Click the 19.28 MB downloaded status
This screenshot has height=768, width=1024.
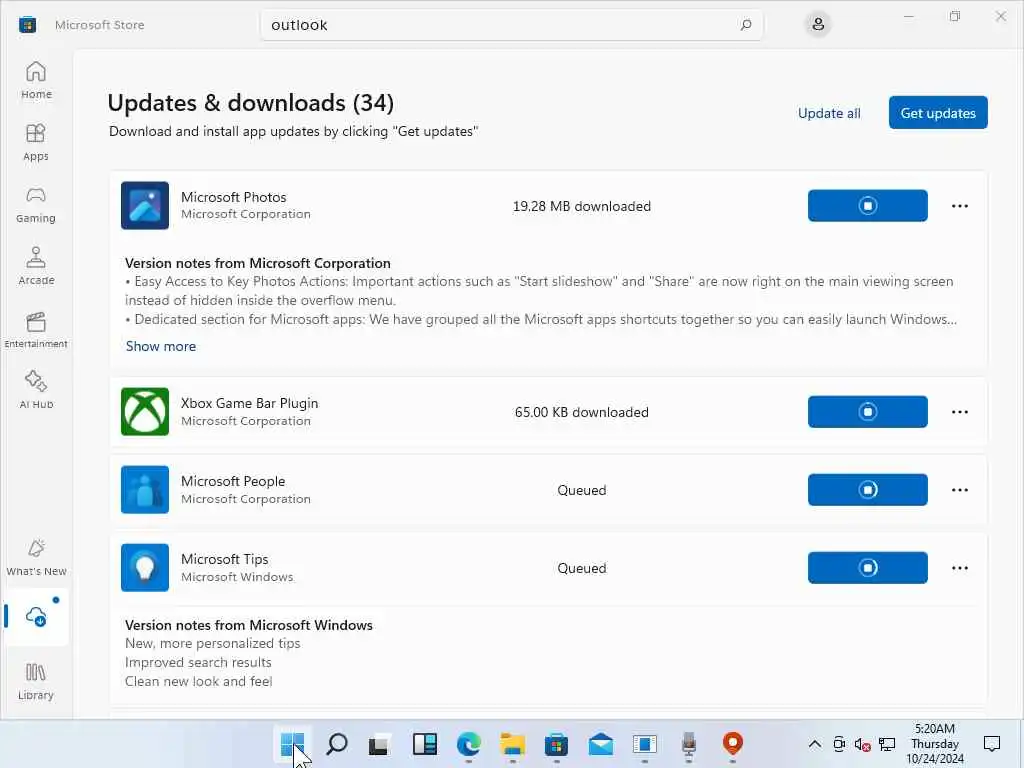pos(581,206)
